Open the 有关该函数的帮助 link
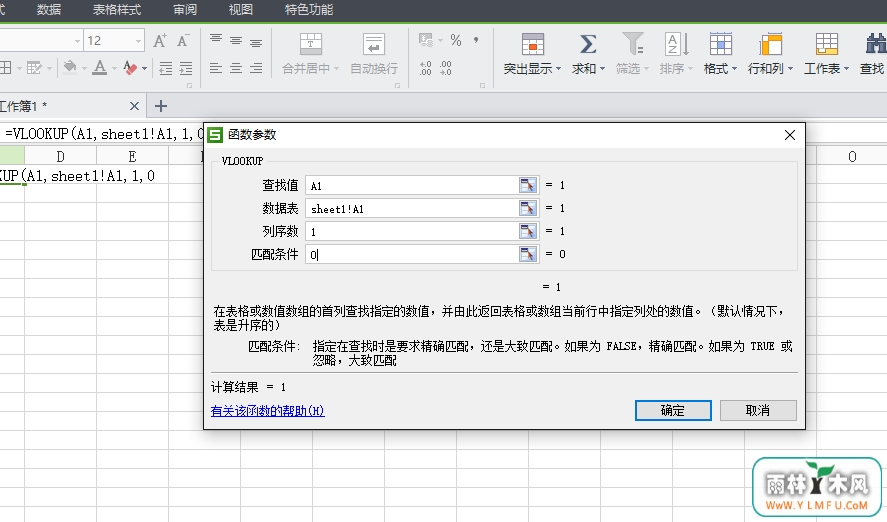 [x=268, y=411]
